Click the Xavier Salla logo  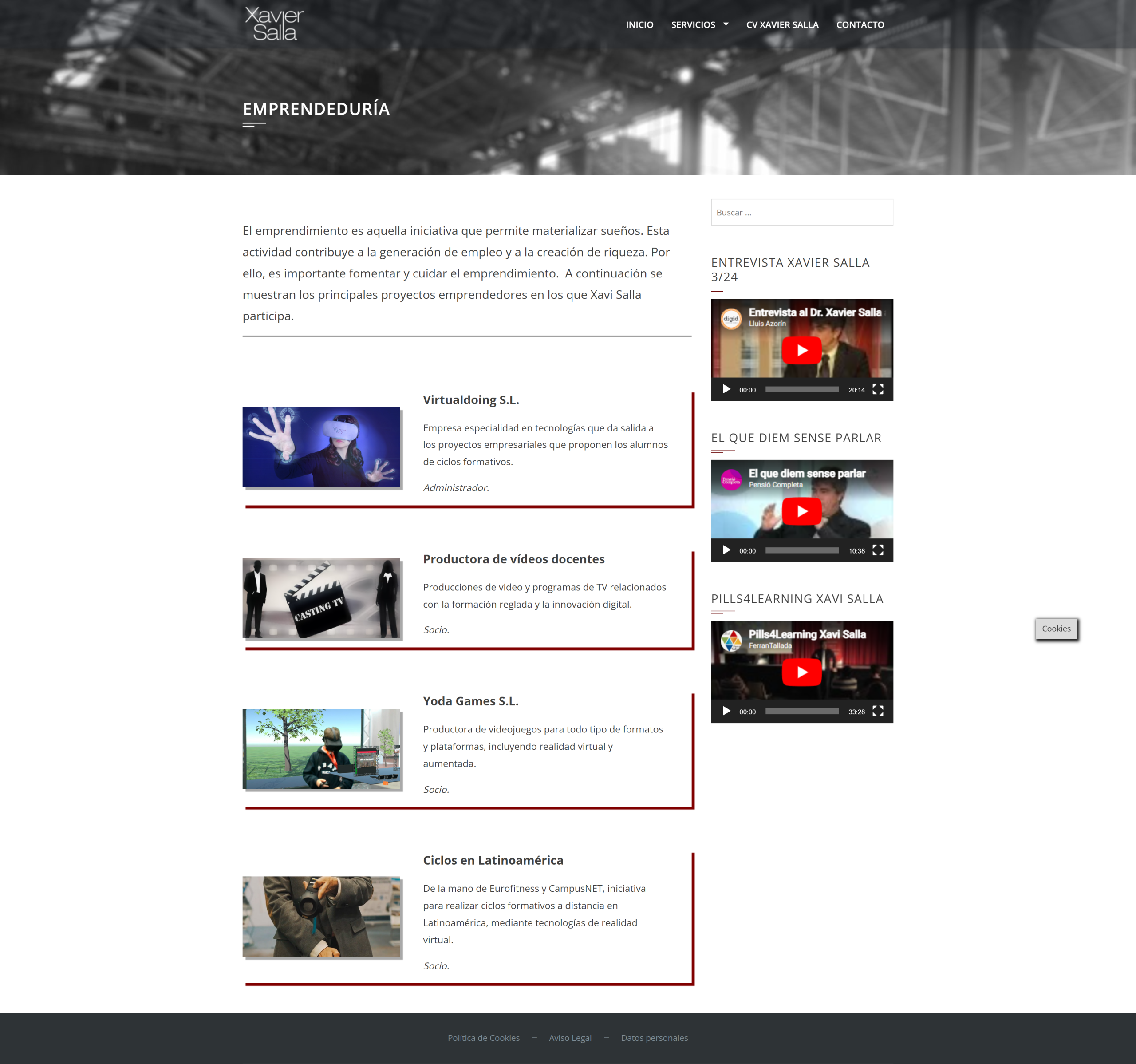tap(274, 24)
